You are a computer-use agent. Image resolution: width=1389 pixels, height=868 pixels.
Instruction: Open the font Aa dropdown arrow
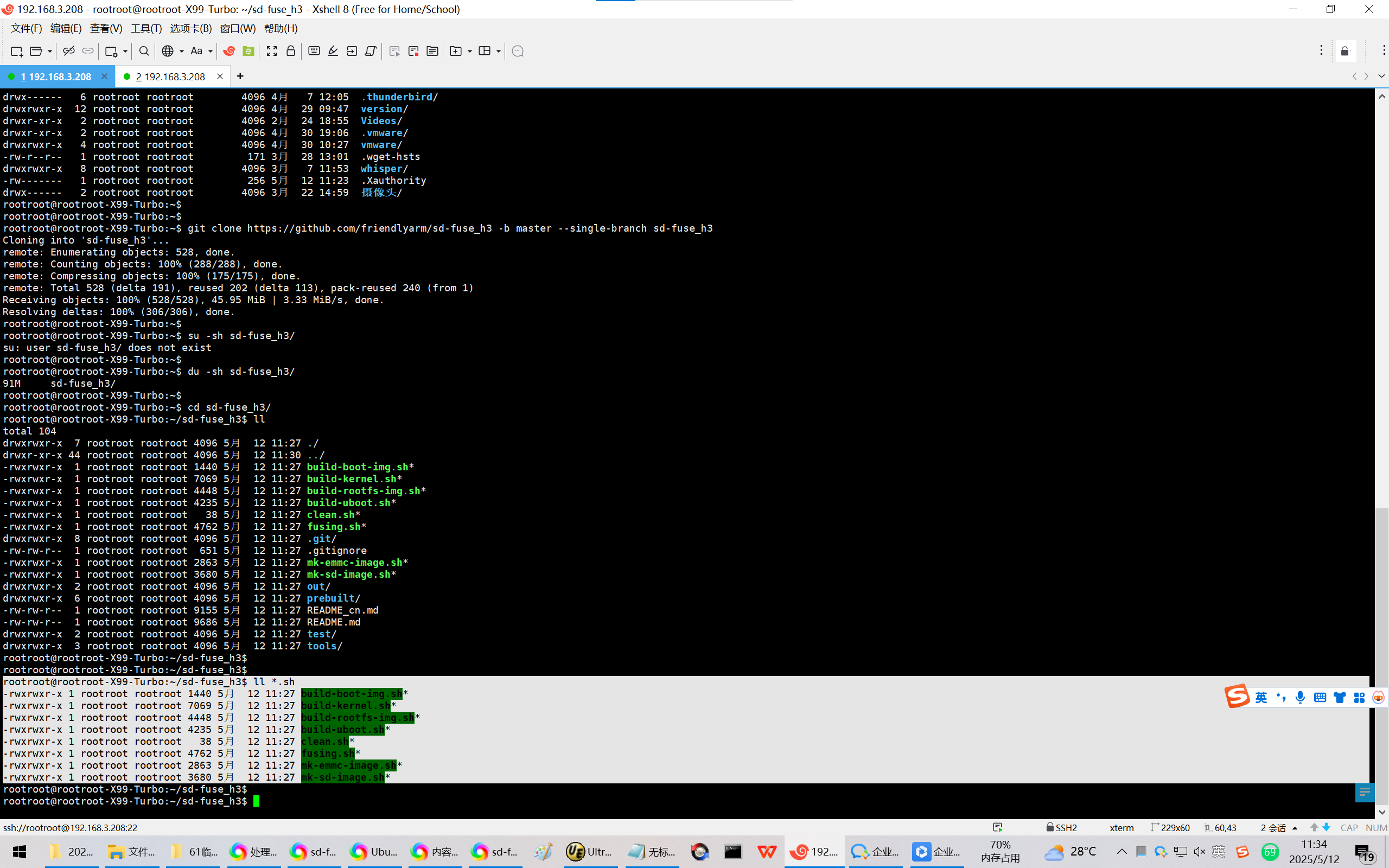(x=211, y=51)
